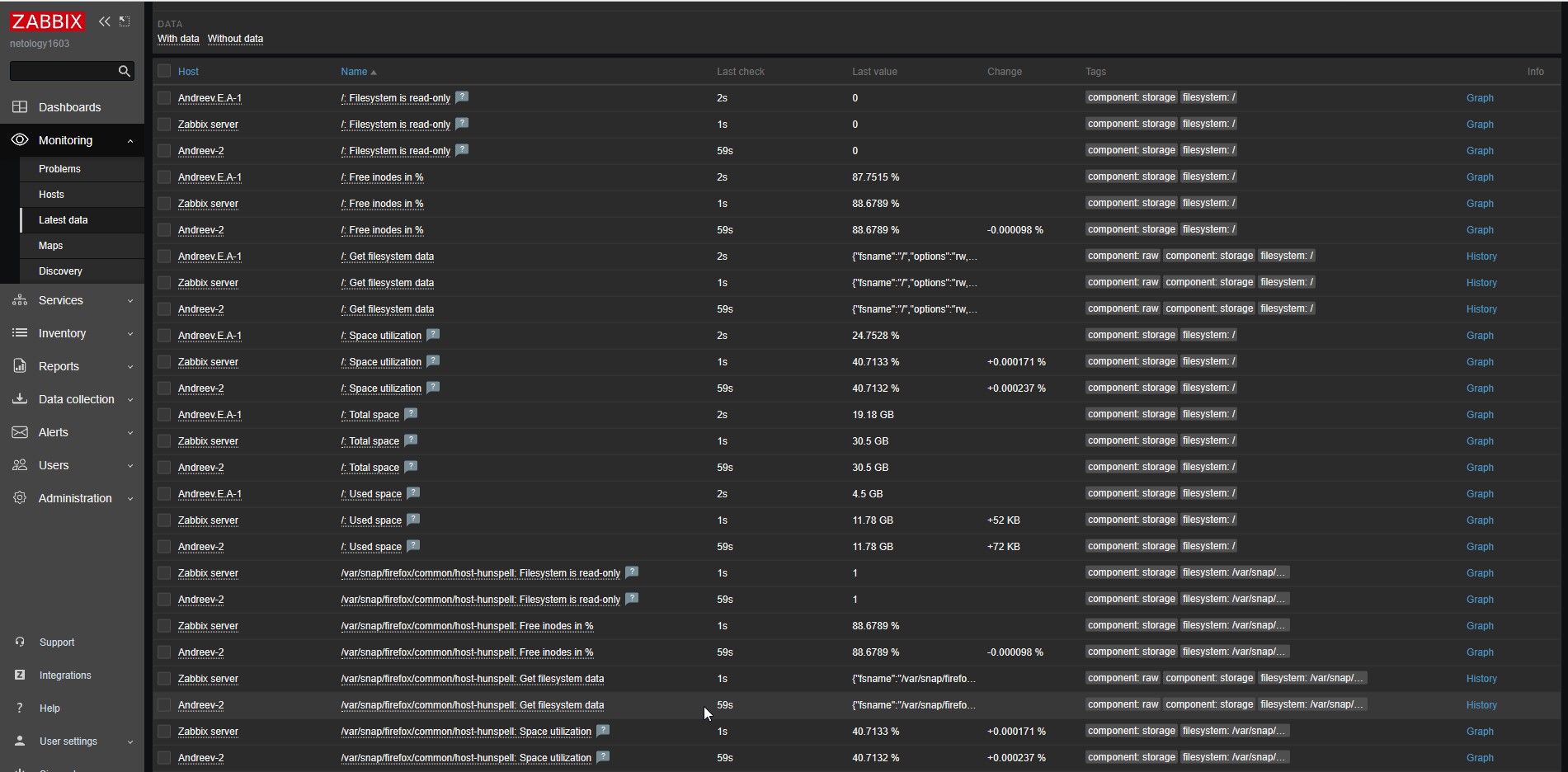Click the search magnifier icon
Screen dimensions: 1568x772
124,72
